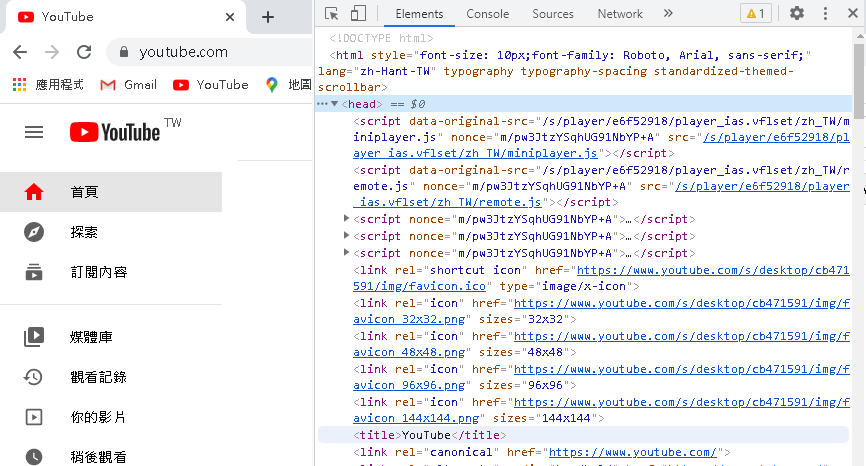The width and height of the screenshot is (866, 466).
Task: Go back with browser back arrow
Action: pyautogui.click(x=20, y=52)
